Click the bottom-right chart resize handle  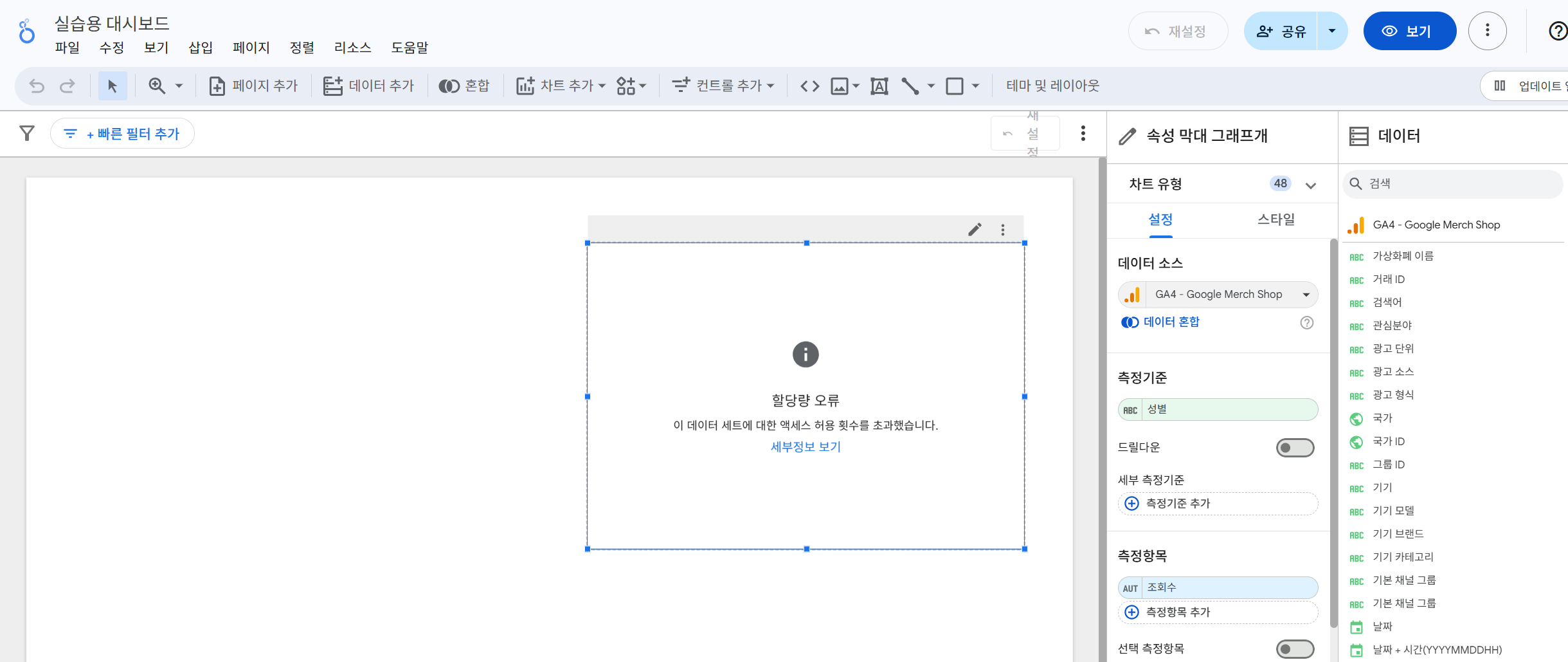1025,549
